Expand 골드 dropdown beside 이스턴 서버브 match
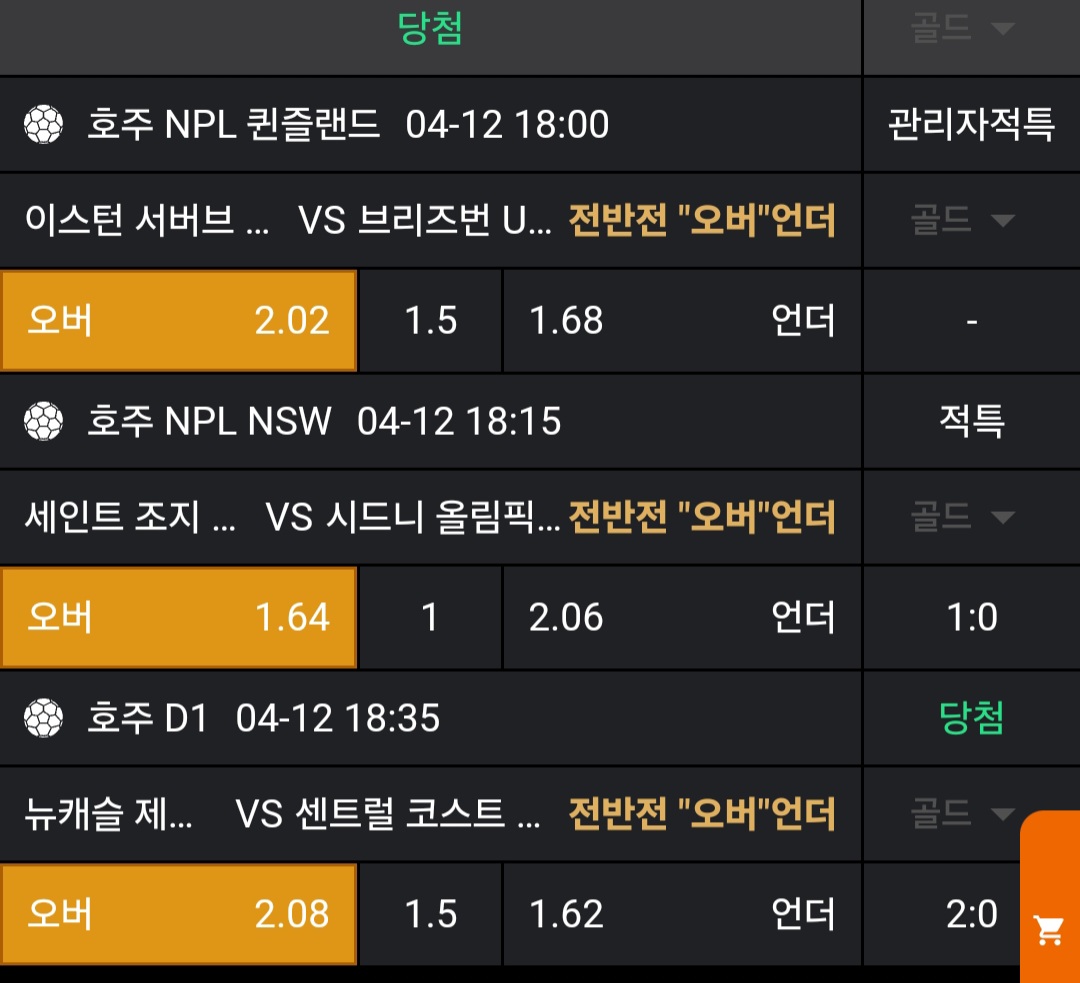Viewport: 1080px width, 983px height. 962,220
